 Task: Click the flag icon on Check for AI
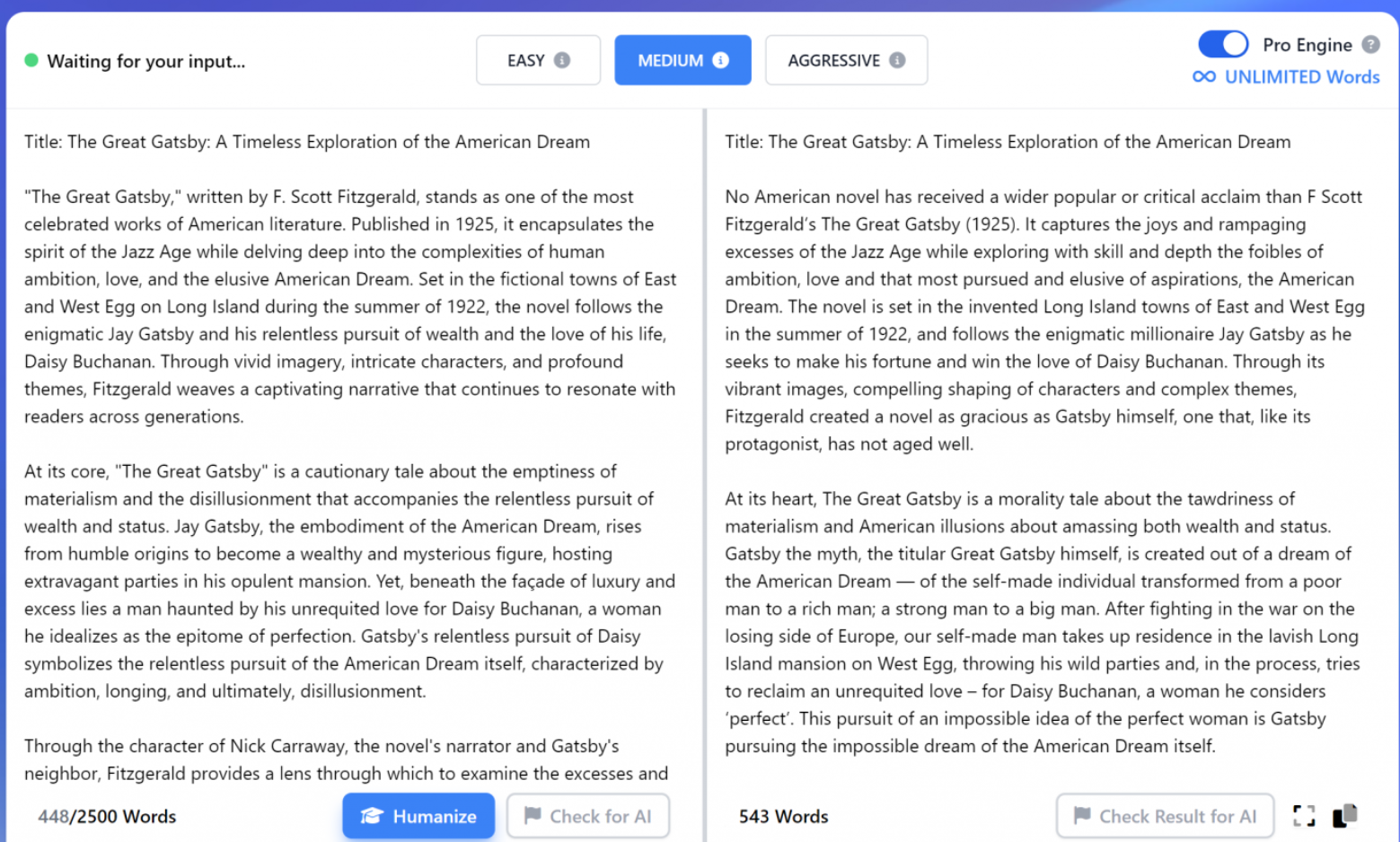[x=533, y=816]
